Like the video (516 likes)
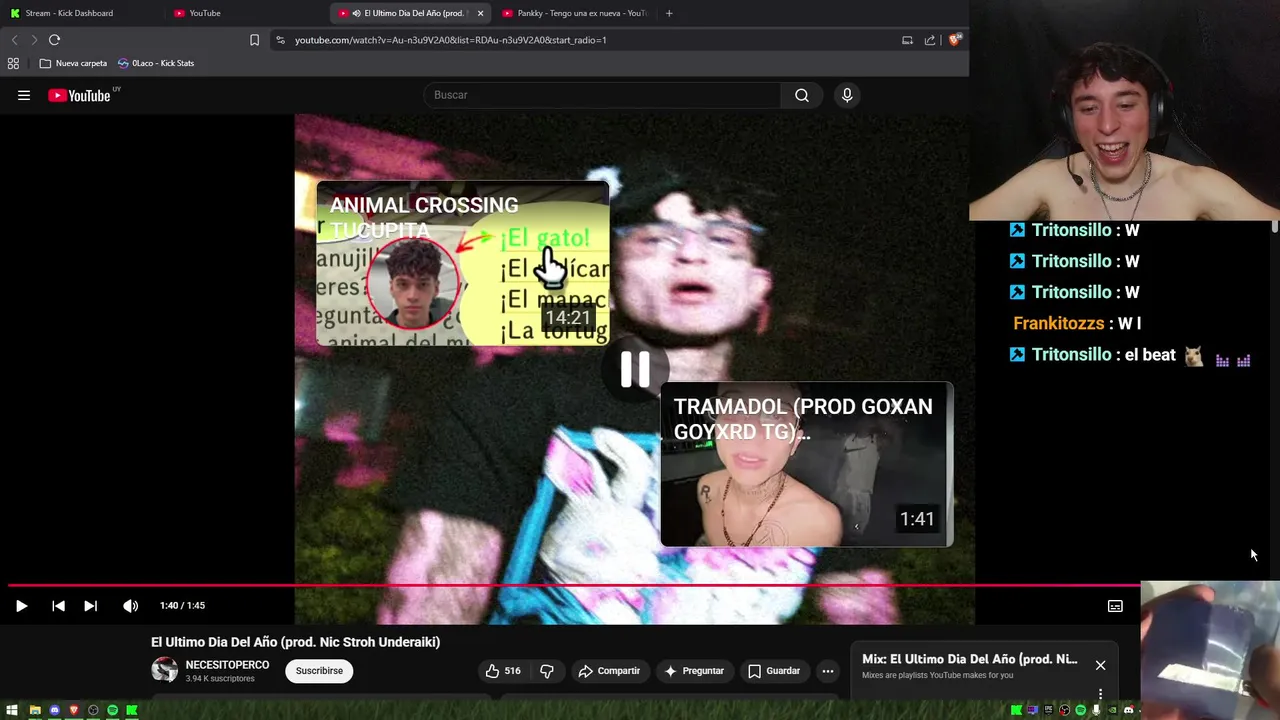The height and width of the screenshot is (720, 1280). [x=503, y=671]
